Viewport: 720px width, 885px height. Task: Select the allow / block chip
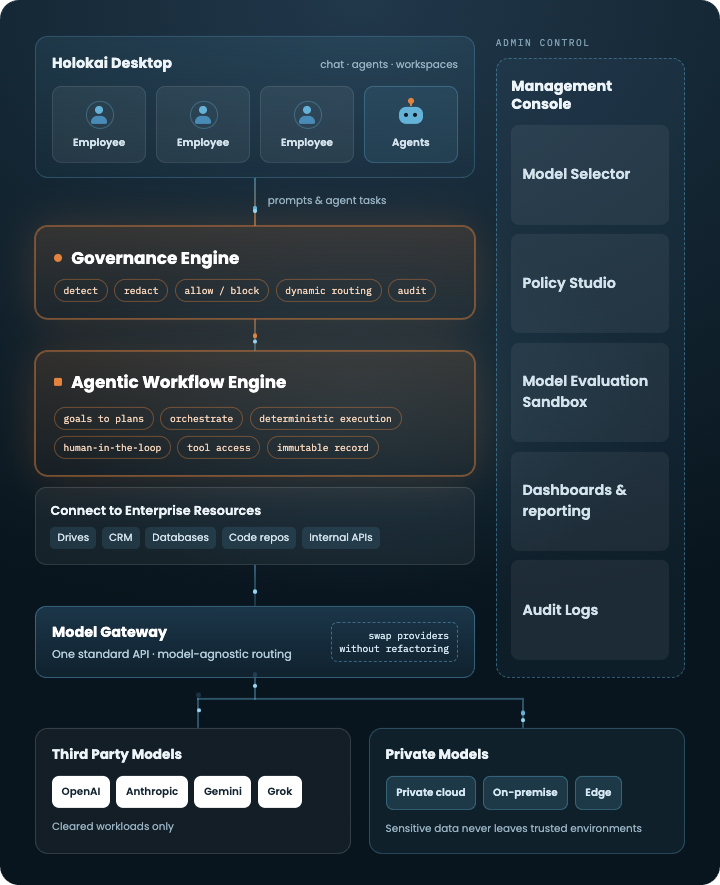[222, 291]
